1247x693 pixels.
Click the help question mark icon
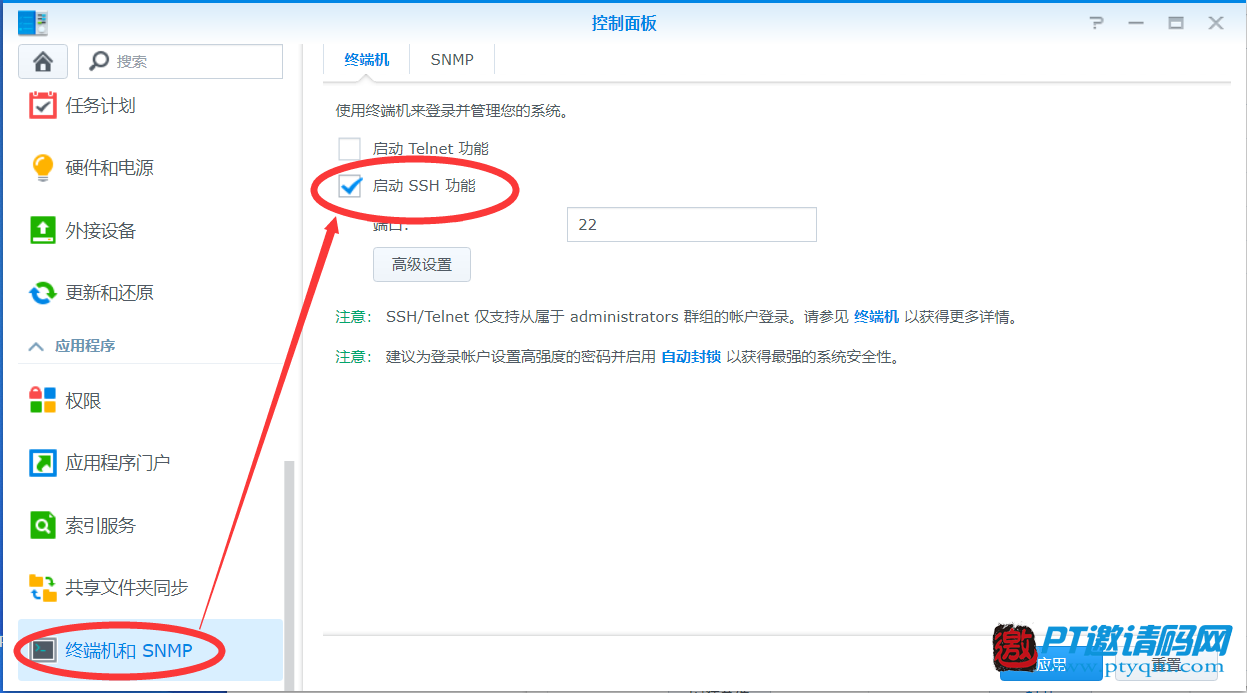pyautogui.click(x=1096, y=22)
